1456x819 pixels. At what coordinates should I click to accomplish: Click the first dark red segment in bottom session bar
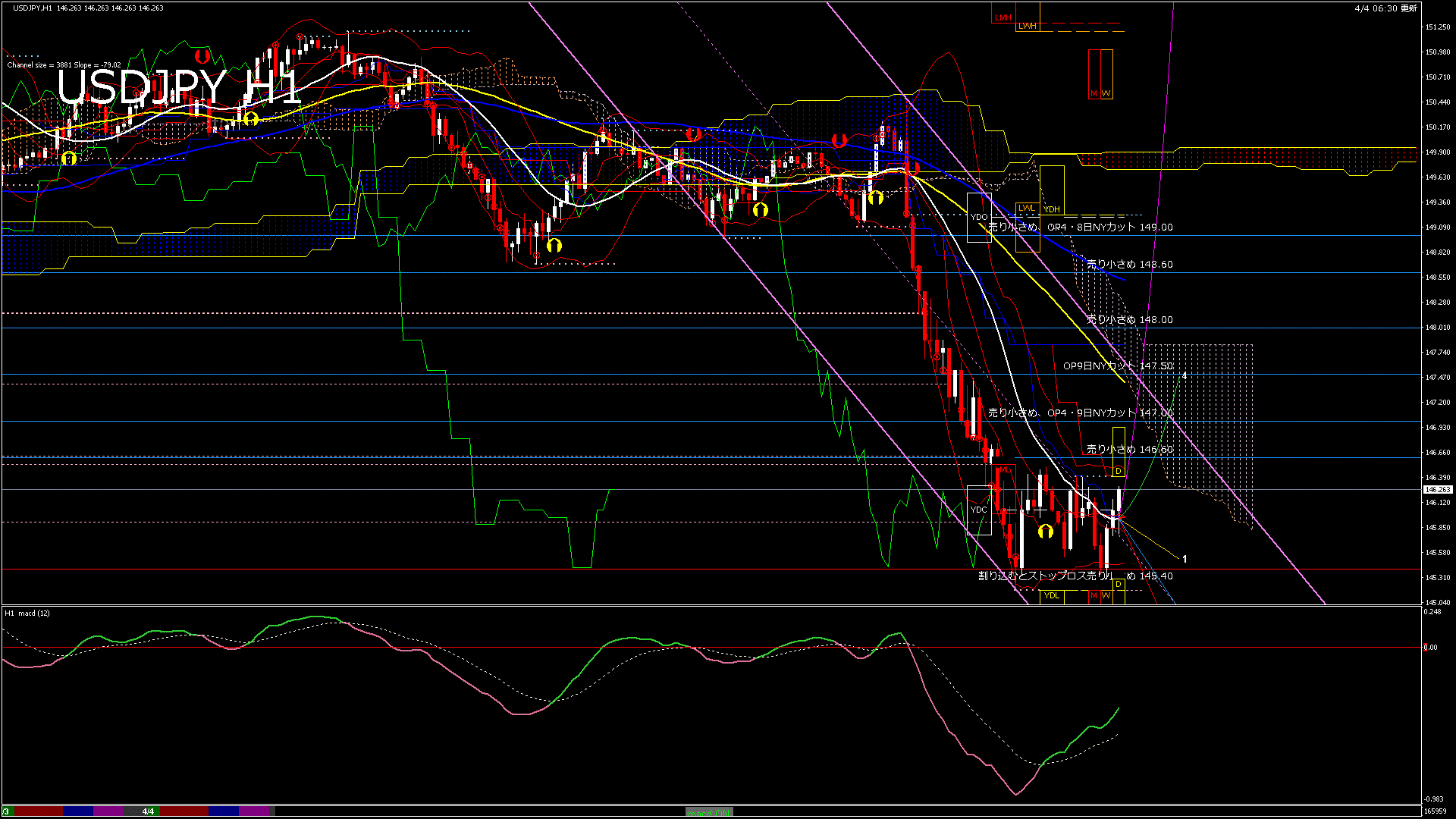(38, 811)
